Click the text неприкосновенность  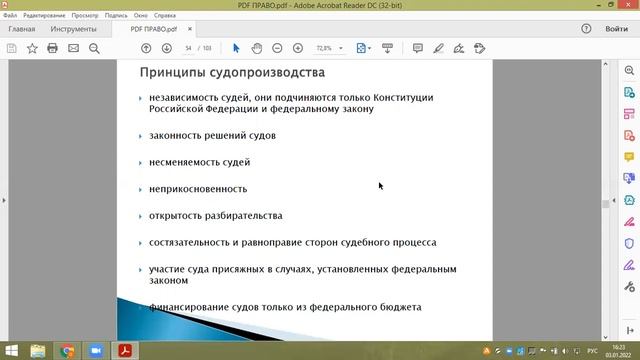pos(198,189)
